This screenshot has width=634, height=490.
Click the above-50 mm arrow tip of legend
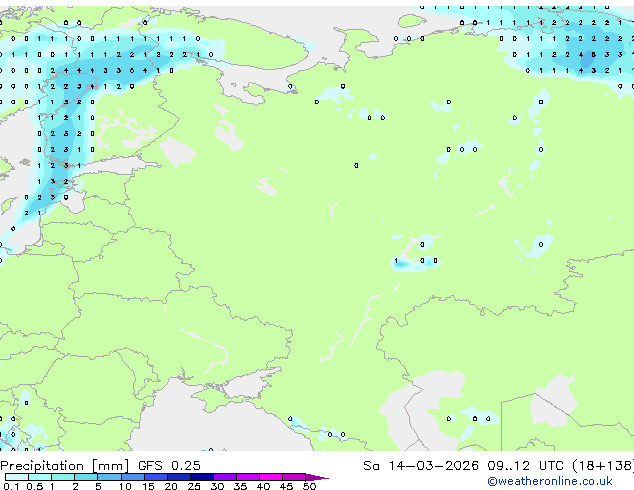tap(317, 477)
